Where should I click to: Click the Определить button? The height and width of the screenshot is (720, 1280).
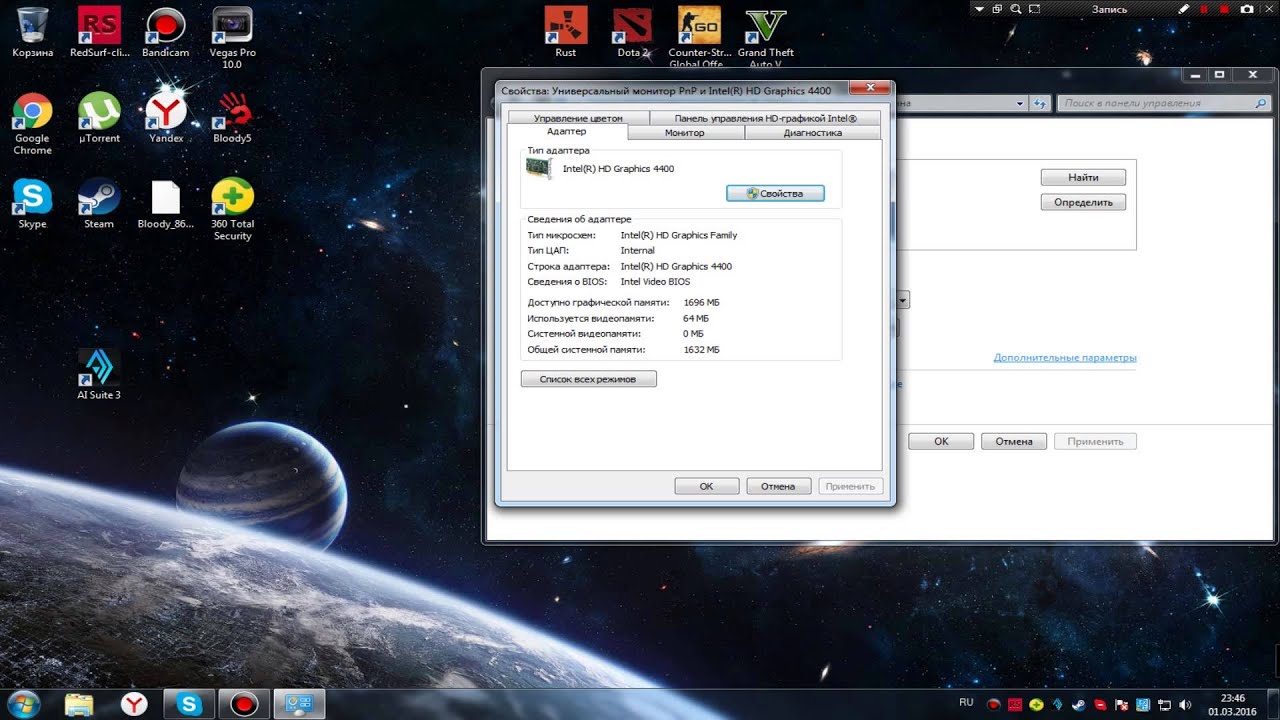[1083, 202]
